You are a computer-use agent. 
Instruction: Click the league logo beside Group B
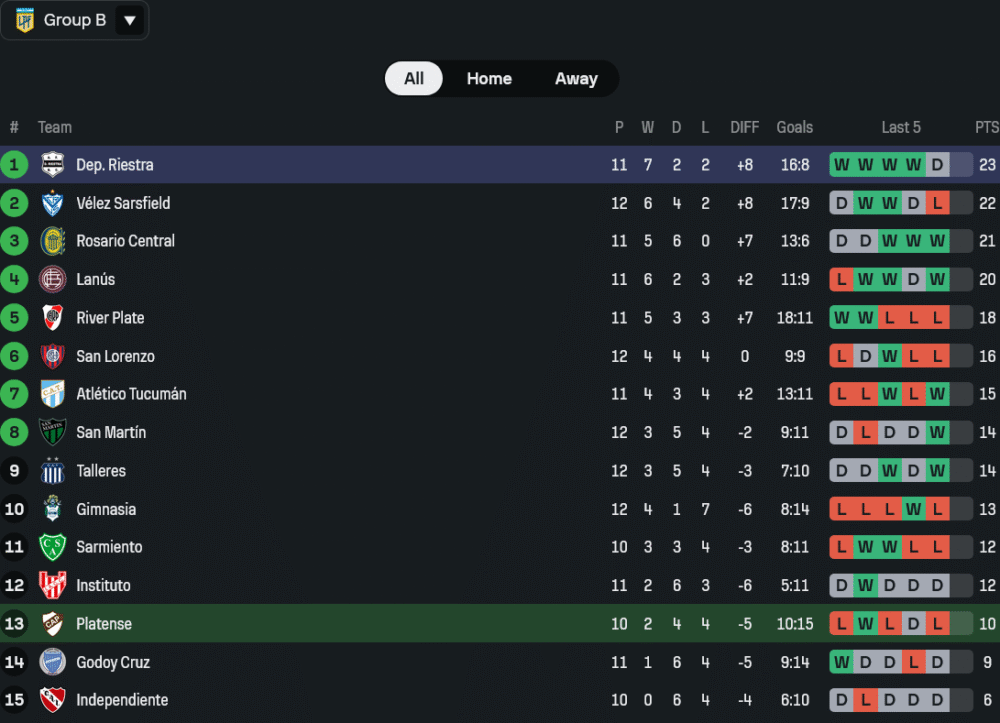25,20
